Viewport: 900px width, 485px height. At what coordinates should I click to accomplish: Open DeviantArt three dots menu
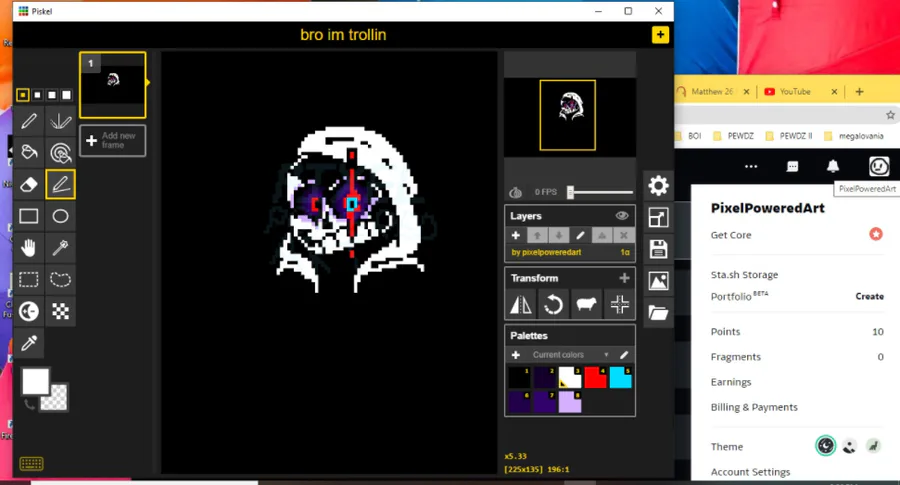click(x=751, y=166)
